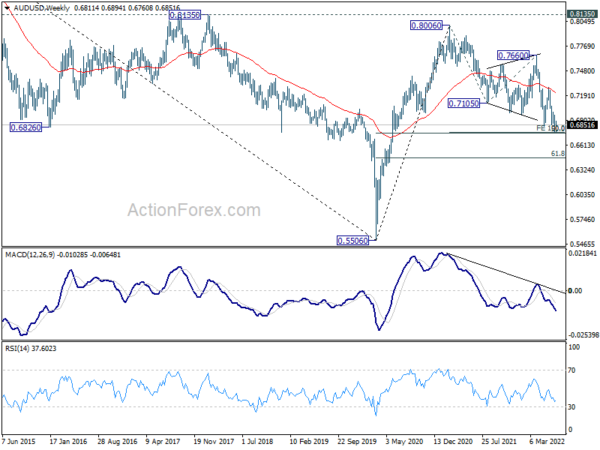Viewport: 600px width, 450px height.
Task: Click the 0.71050 price label
Action: click(463, 103)
